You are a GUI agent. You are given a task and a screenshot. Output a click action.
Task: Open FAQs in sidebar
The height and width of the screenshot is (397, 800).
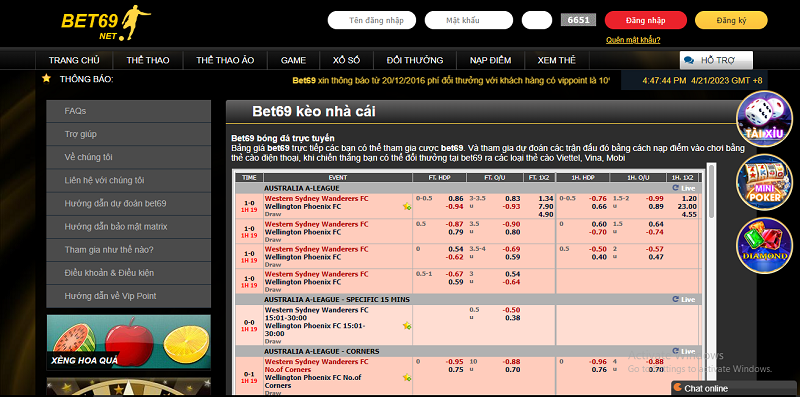(x=129, y=111)
